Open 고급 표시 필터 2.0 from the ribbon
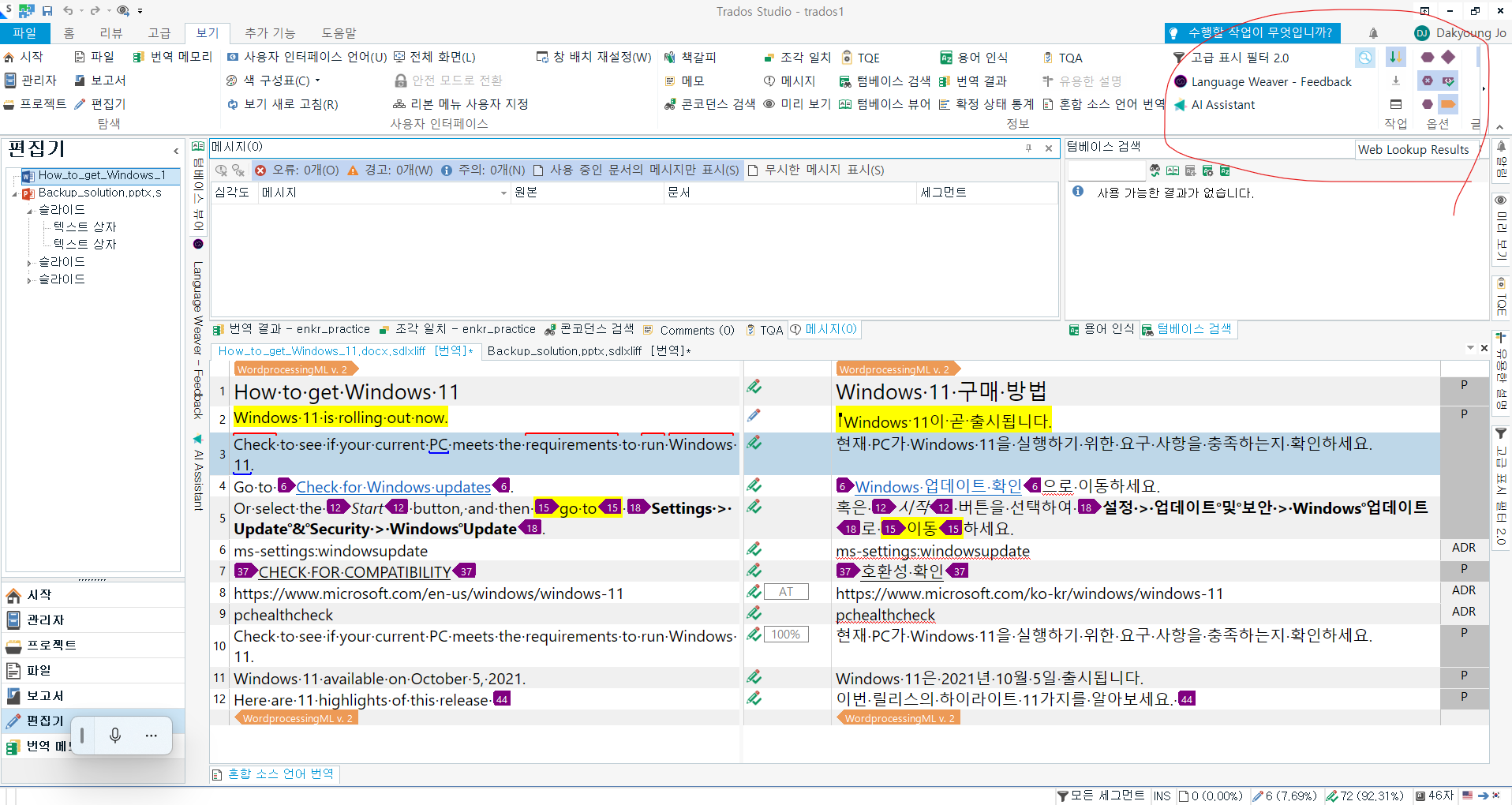The width and height of the screenshot is (1512, 805). tap(1230, 58)
